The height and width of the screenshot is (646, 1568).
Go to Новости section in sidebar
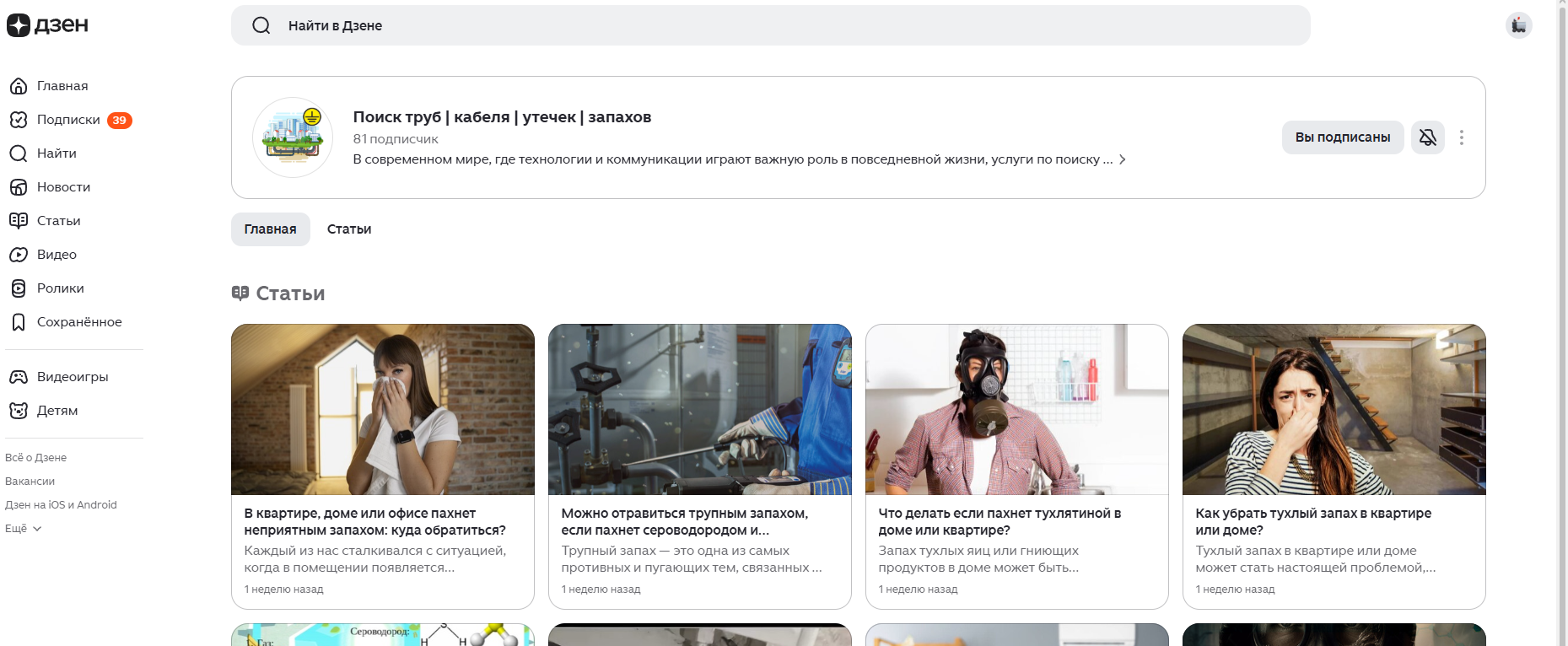63,187
